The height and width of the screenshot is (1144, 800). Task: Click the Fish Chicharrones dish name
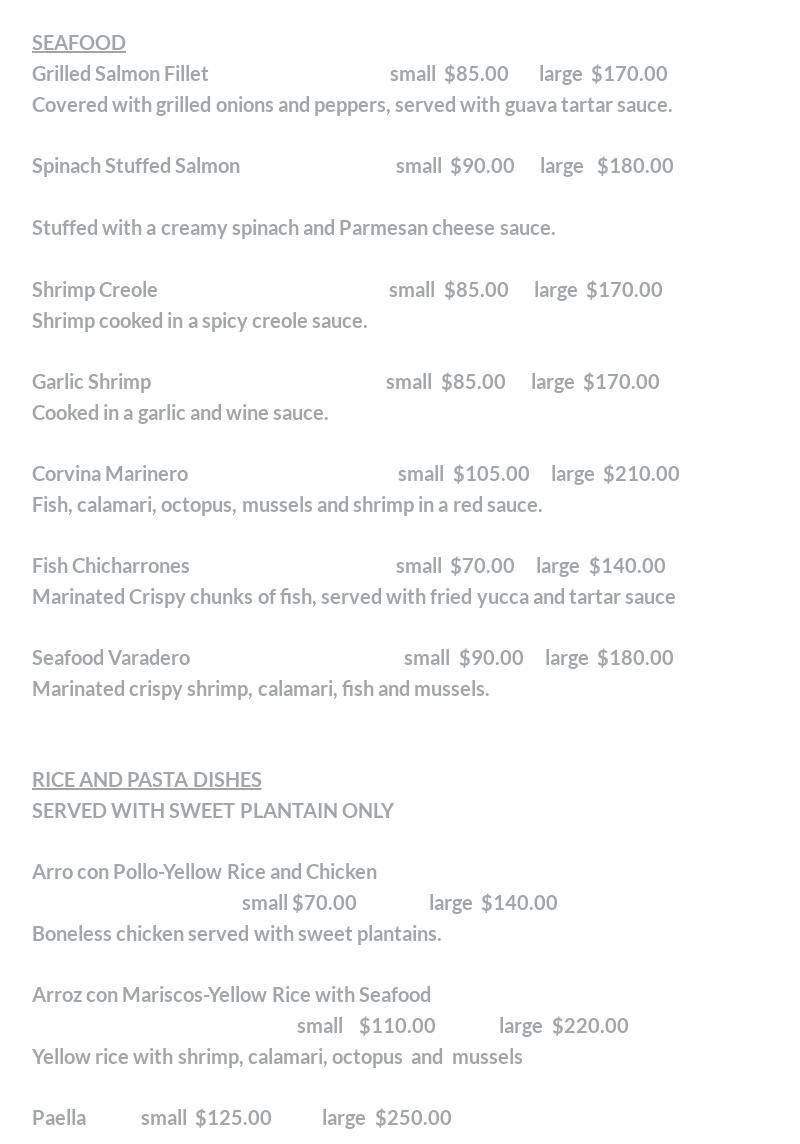coord(111,565)
